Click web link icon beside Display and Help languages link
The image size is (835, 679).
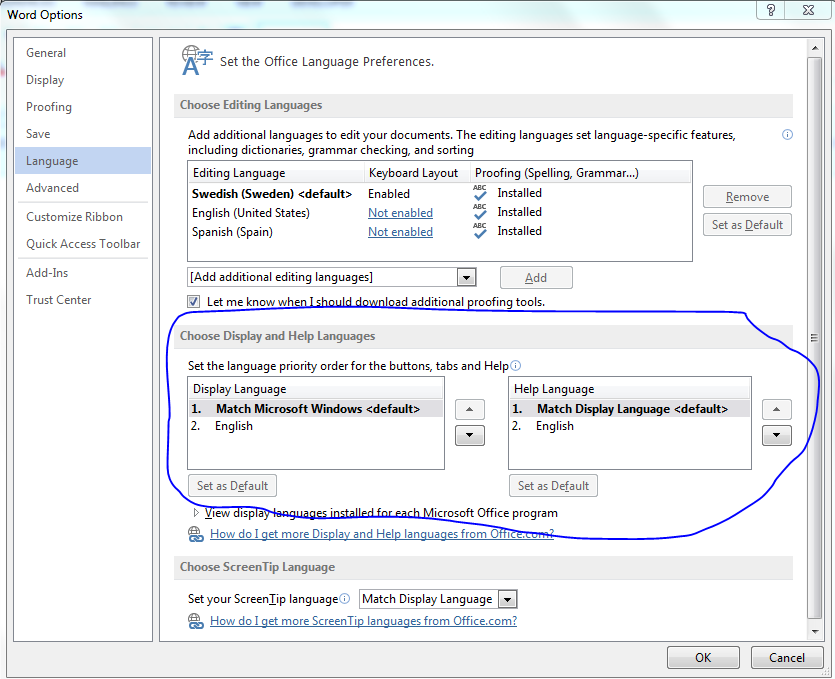tap(196, 534)
